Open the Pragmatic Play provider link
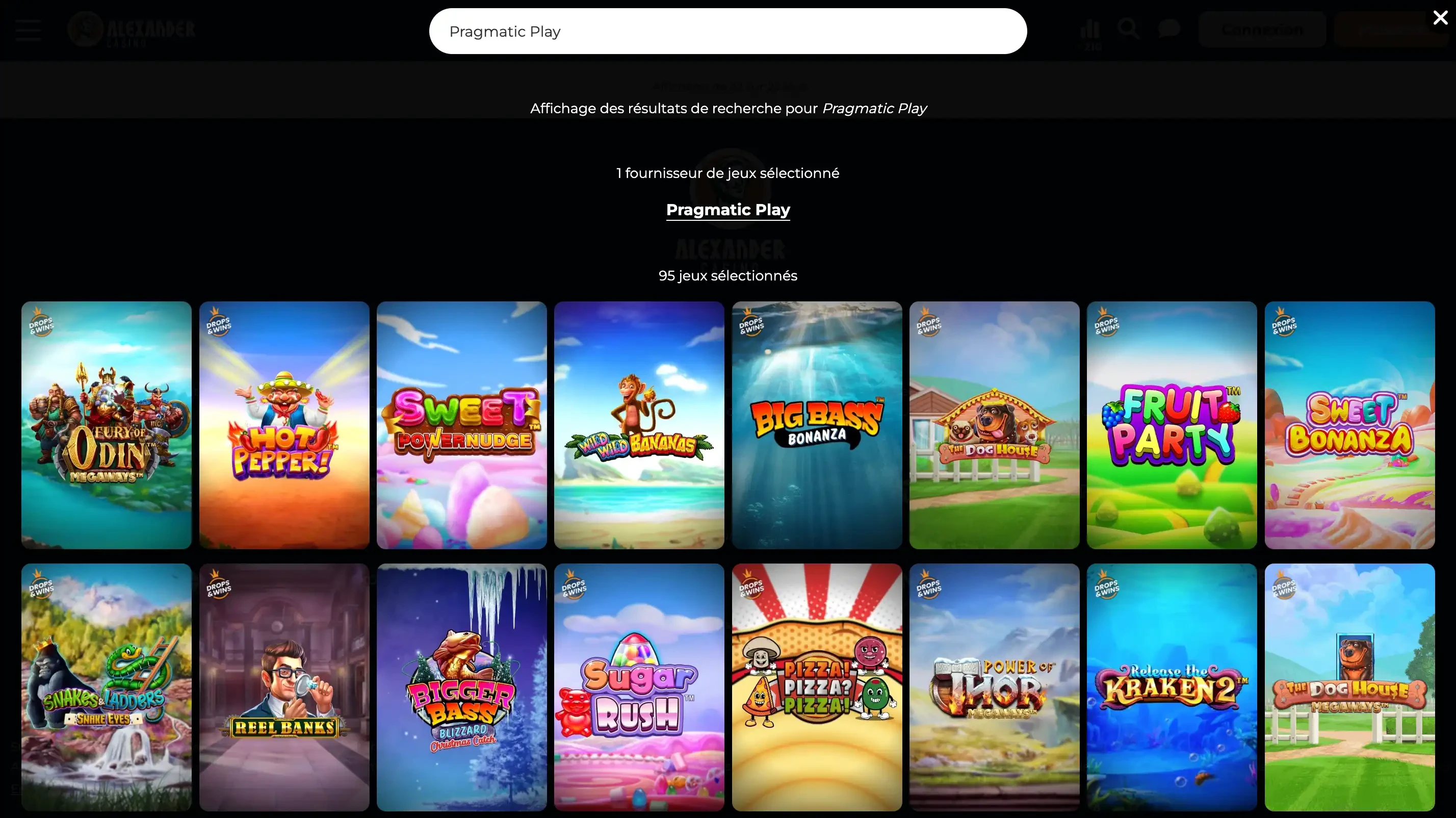 [727, 210]
